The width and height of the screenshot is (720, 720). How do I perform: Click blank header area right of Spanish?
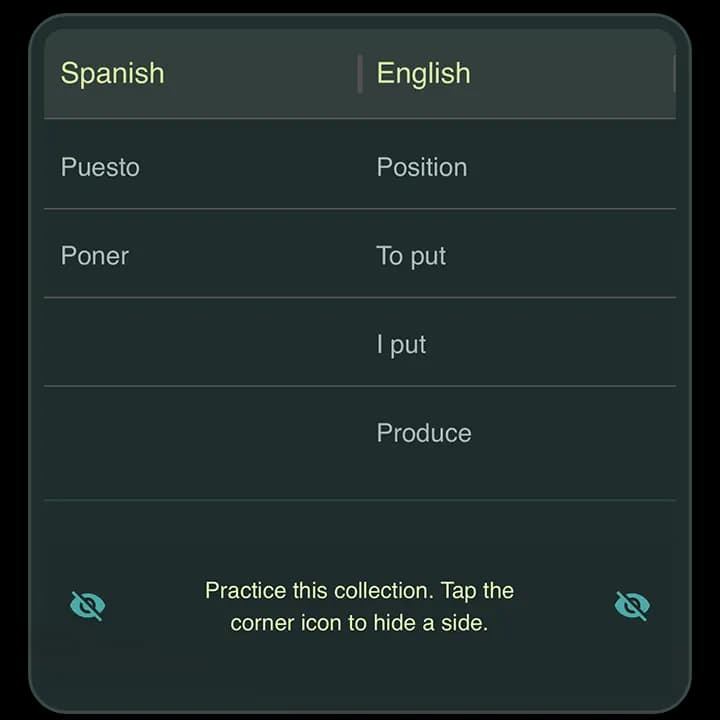261,73
